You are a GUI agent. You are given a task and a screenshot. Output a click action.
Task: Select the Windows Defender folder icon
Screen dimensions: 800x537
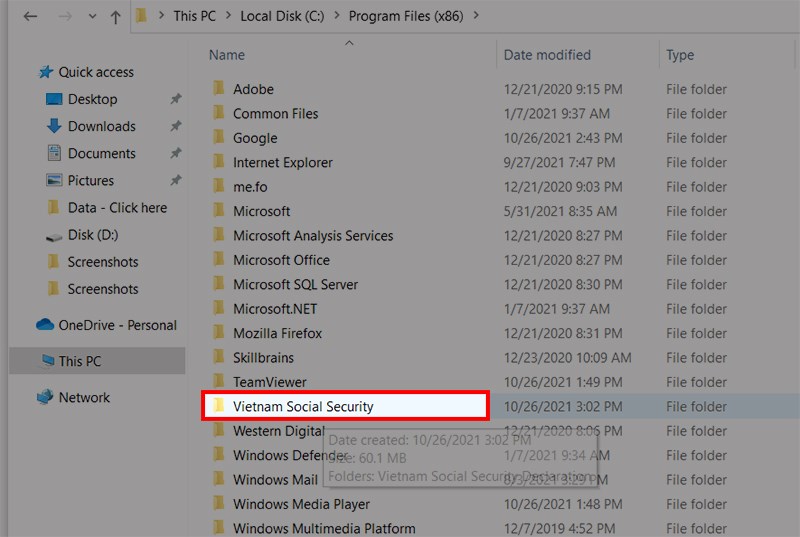click(219, 454)
